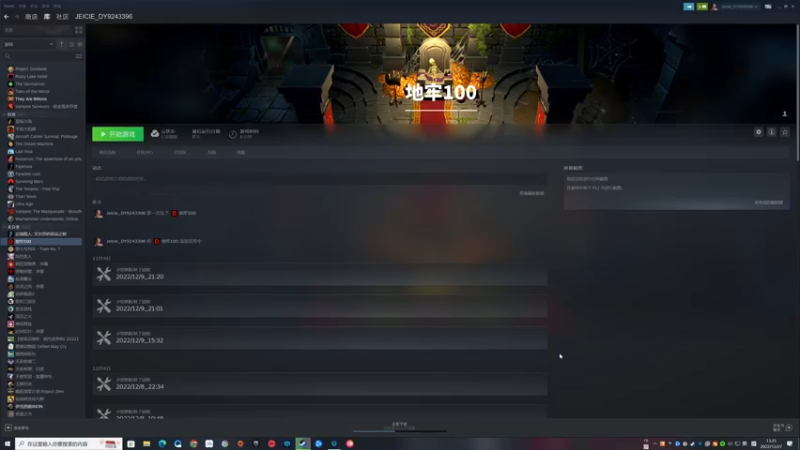
Task: Click the friends icon on hero banner
Action: click(x=785, y=114)
